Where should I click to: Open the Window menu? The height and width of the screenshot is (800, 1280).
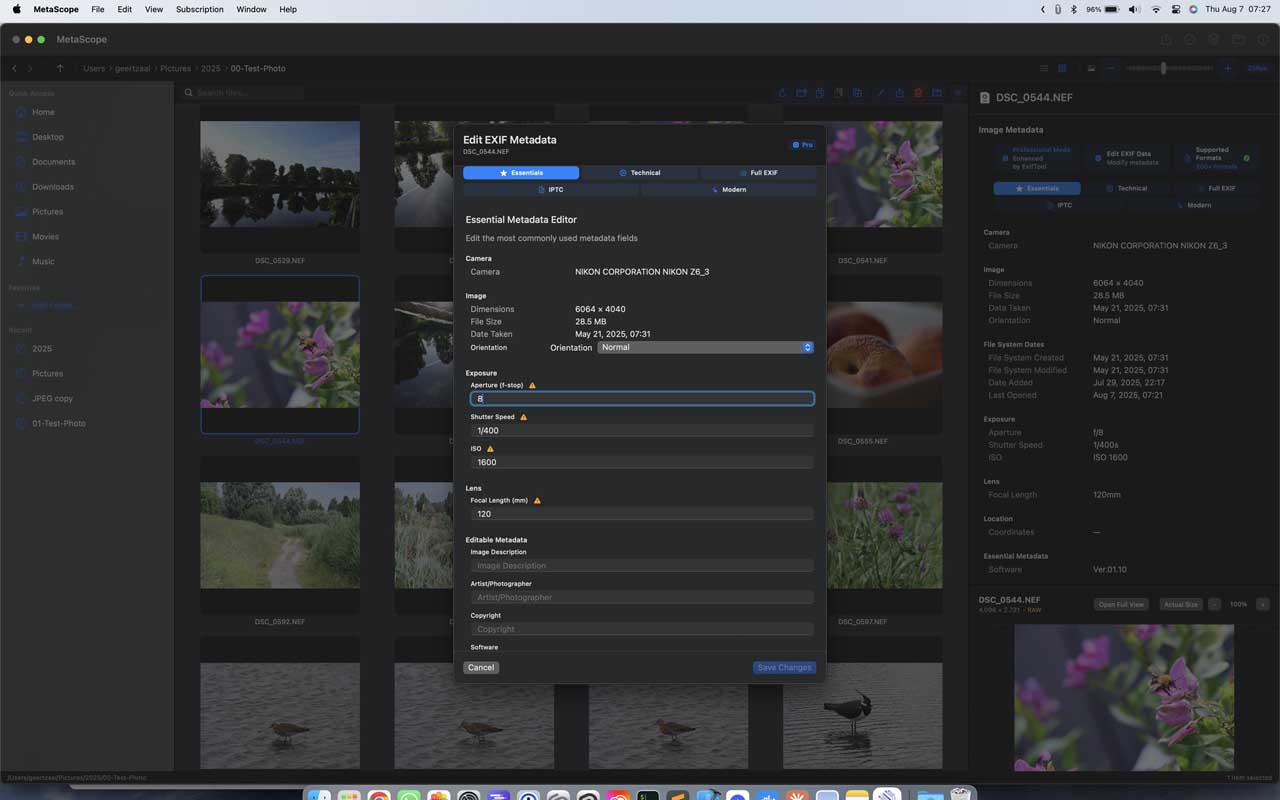[251, 9]
